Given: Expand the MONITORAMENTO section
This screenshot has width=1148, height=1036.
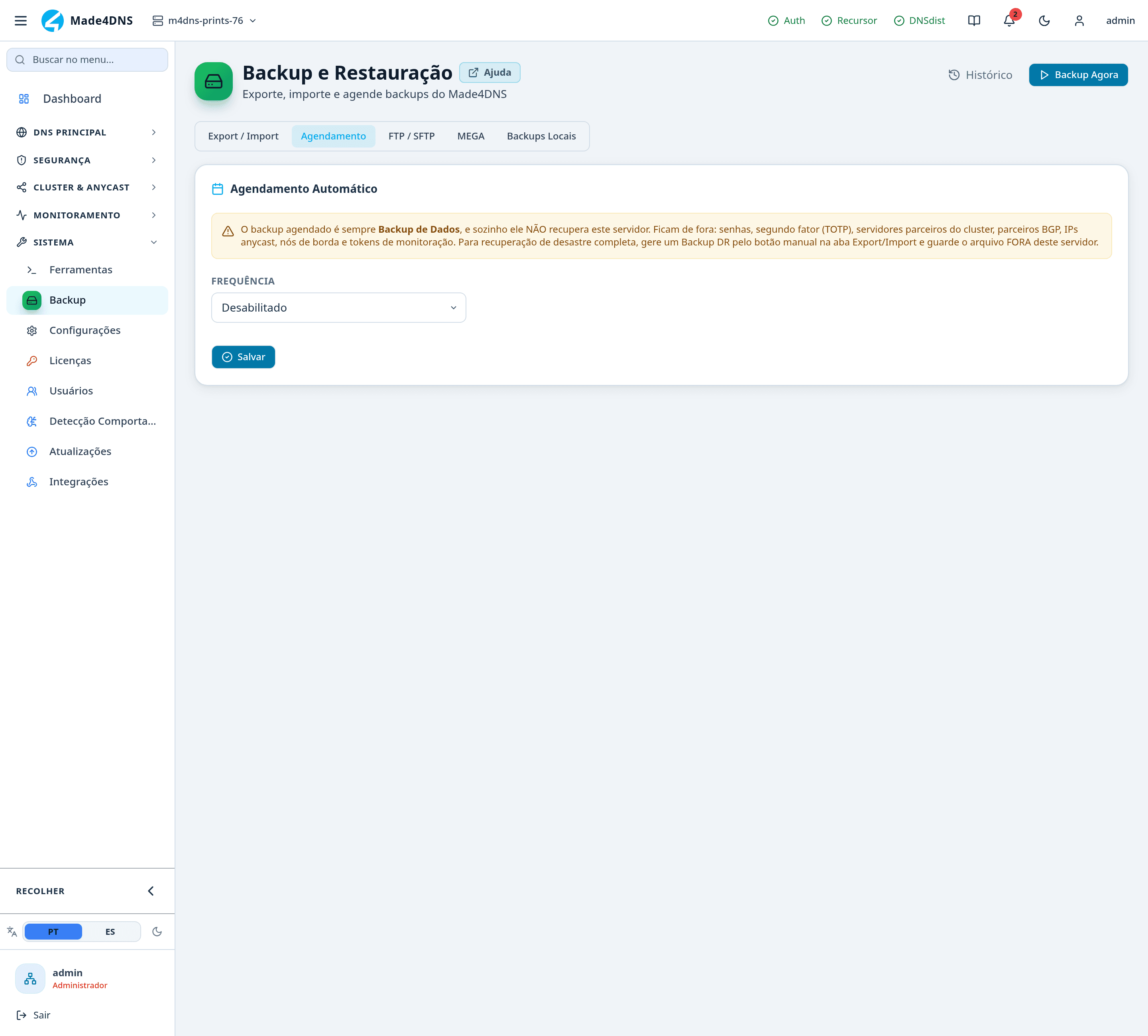Looking at the screenshot, I should (87, 215).
